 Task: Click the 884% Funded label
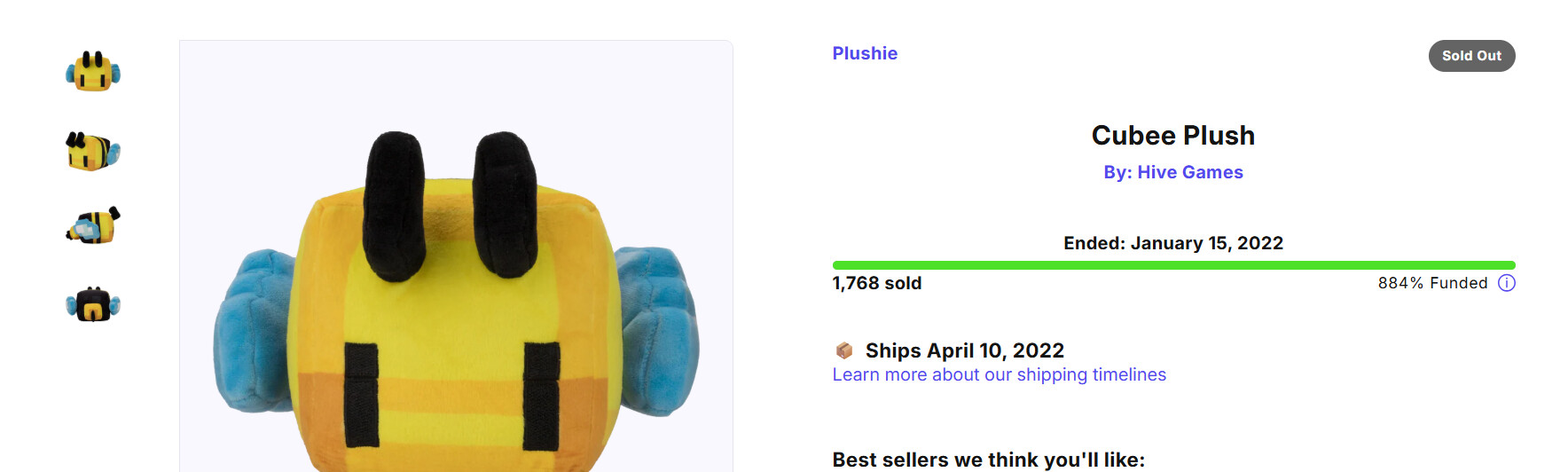tap(1431, 283)
